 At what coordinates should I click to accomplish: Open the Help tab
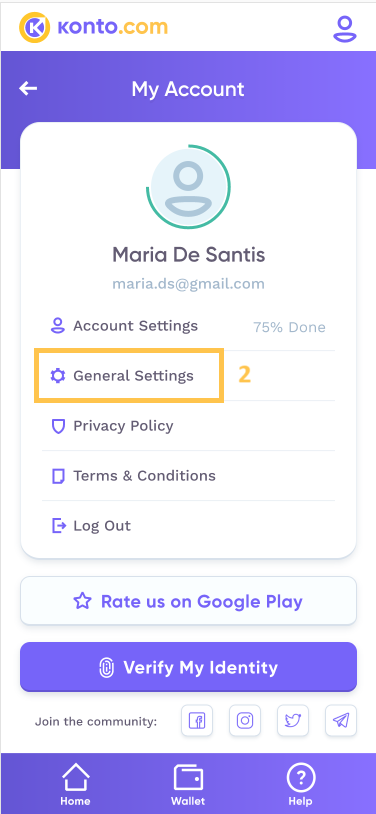[301, 784]
